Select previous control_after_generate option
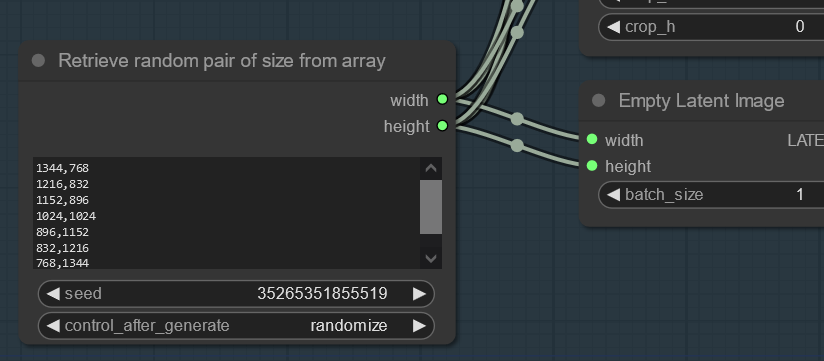The image size is (824, 361). [x=53, y=326]
